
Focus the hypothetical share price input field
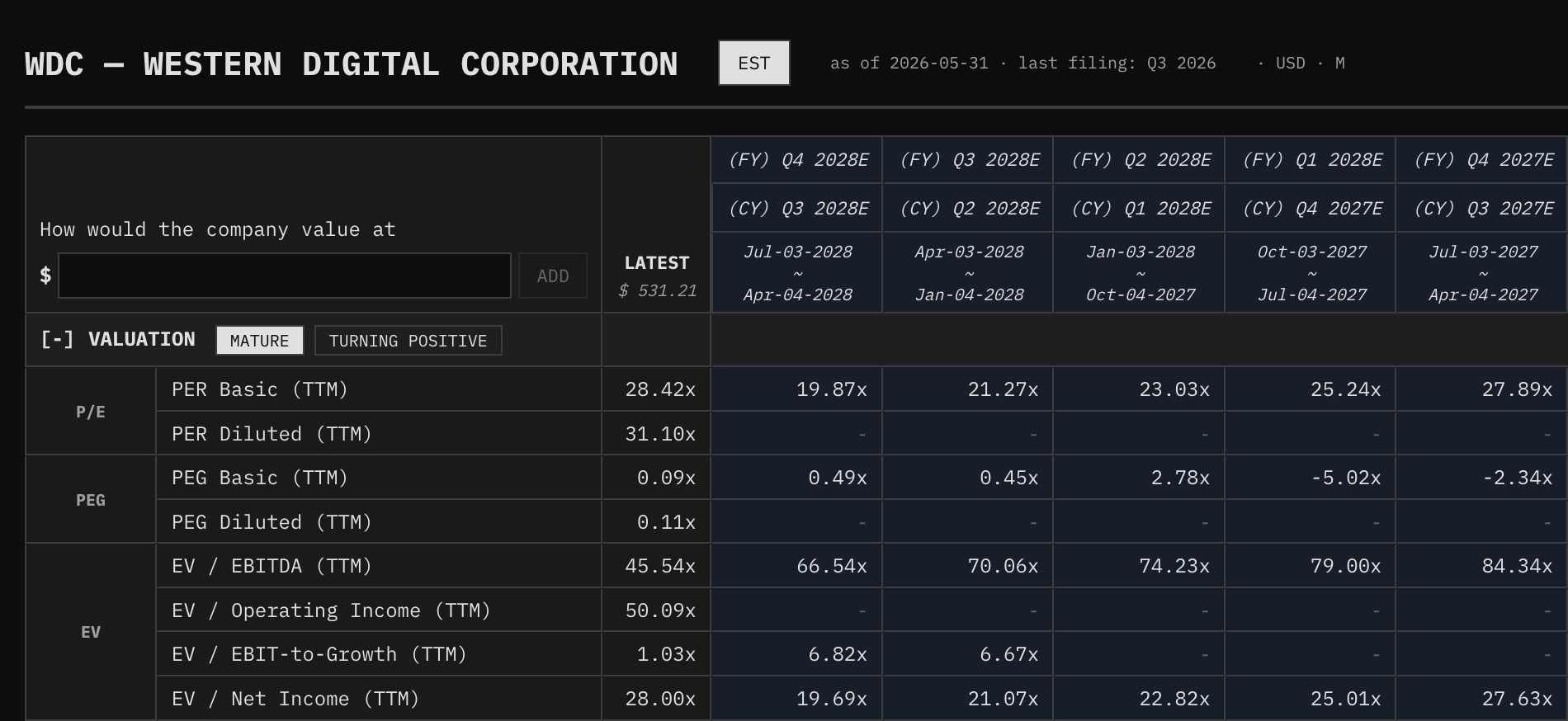tap(284, 276)
